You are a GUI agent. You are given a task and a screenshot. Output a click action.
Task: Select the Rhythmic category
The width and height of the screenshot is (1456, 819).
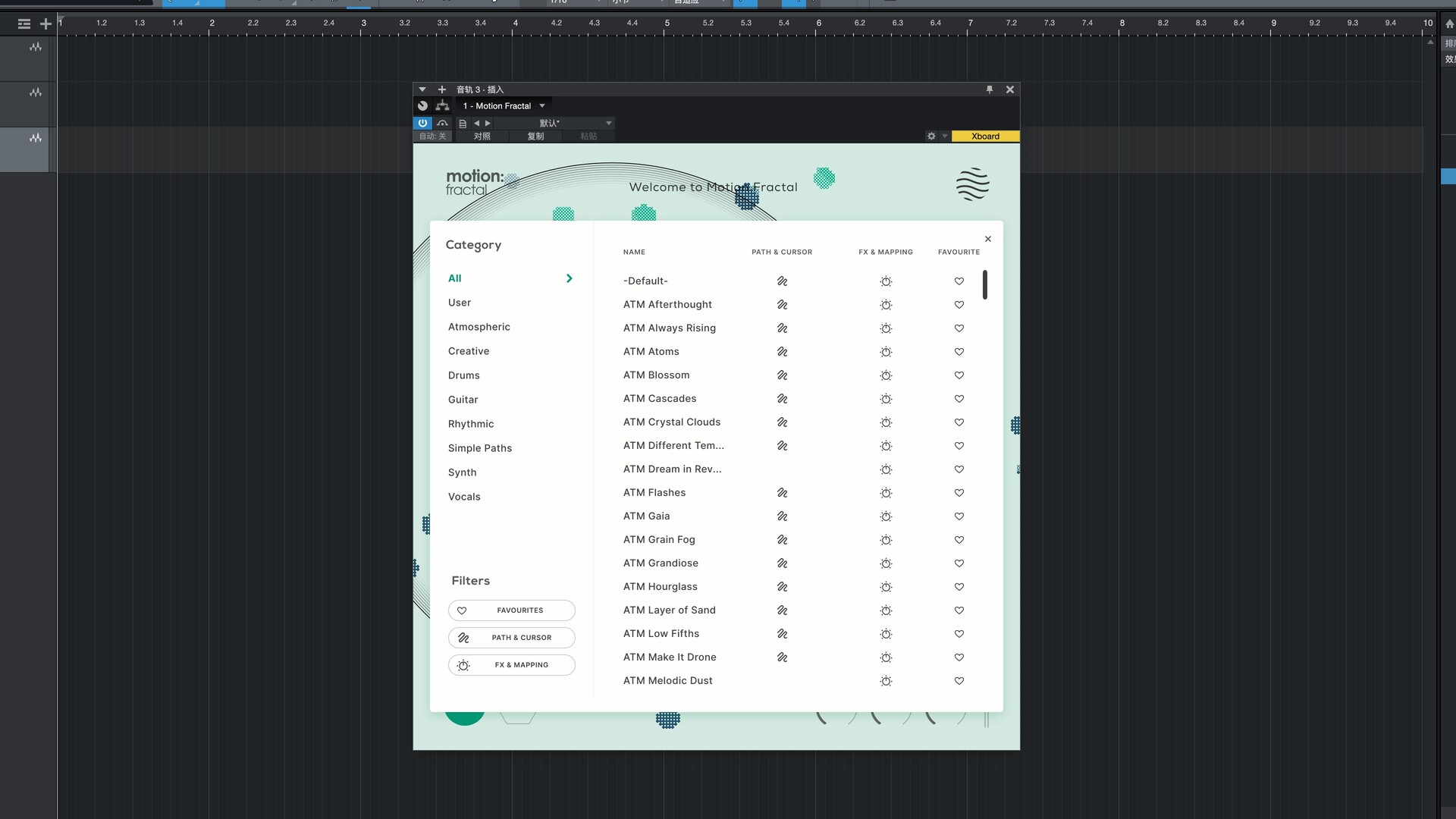point(471,424)
